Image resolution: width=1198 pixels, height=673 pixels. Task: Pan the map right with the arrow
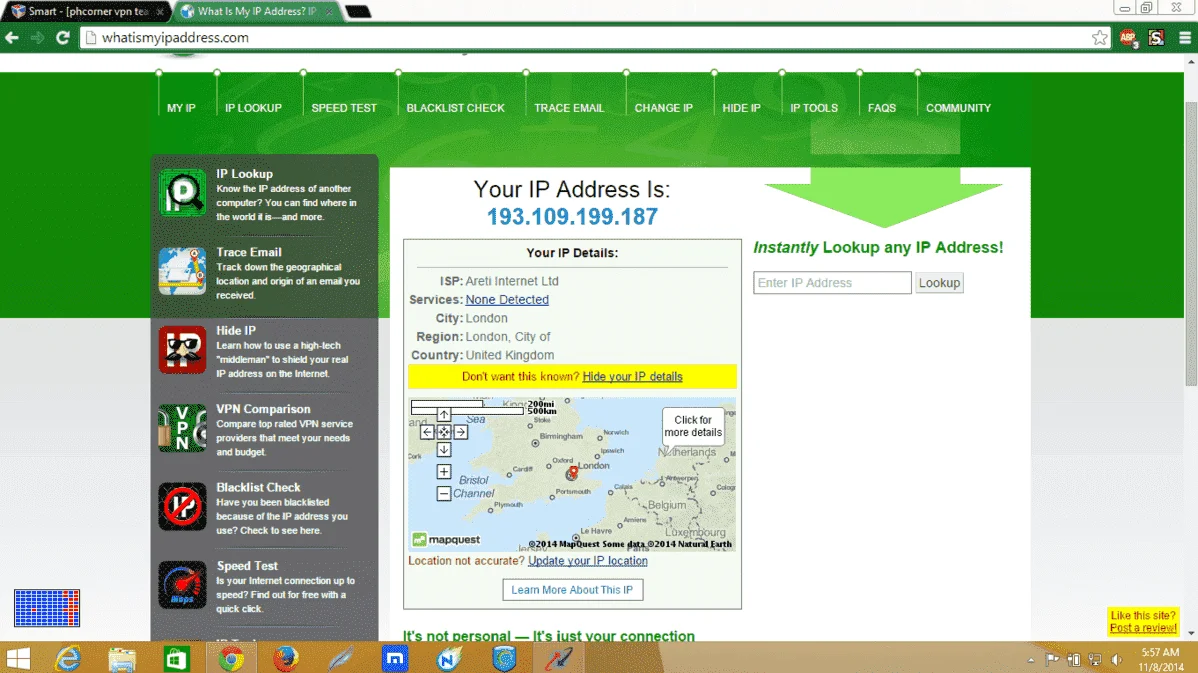461,432
